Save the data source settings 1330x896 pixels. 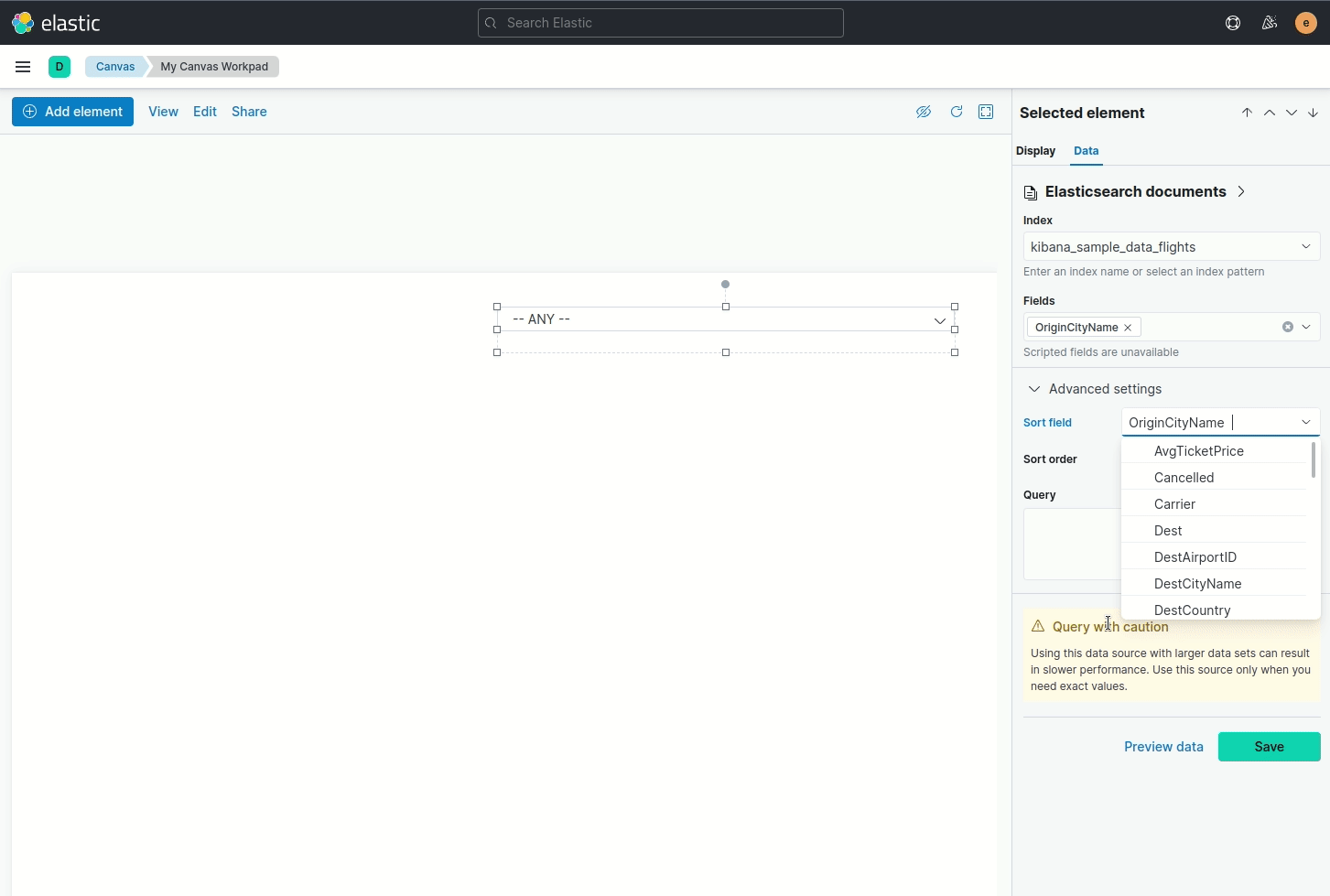[x=1269, y=747]
